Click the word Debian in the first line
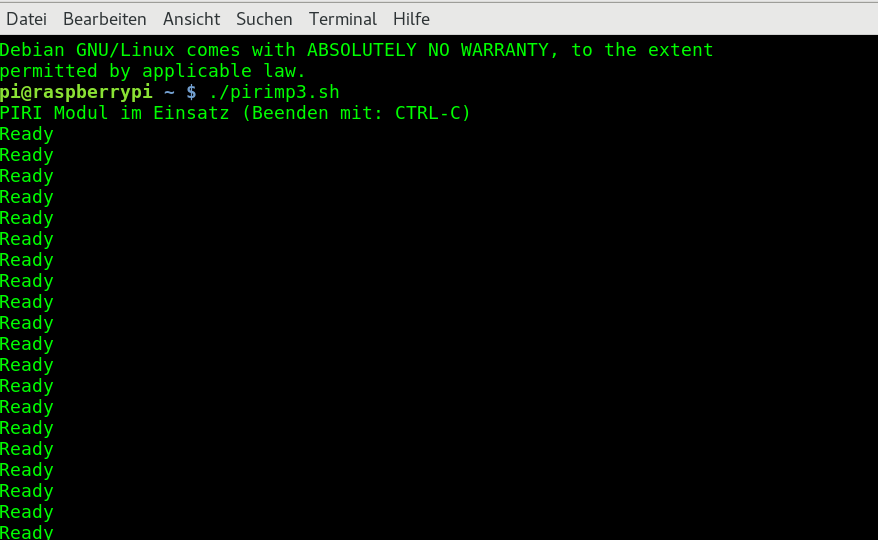Screen dimensions: 878x540 tap(32, 50)
